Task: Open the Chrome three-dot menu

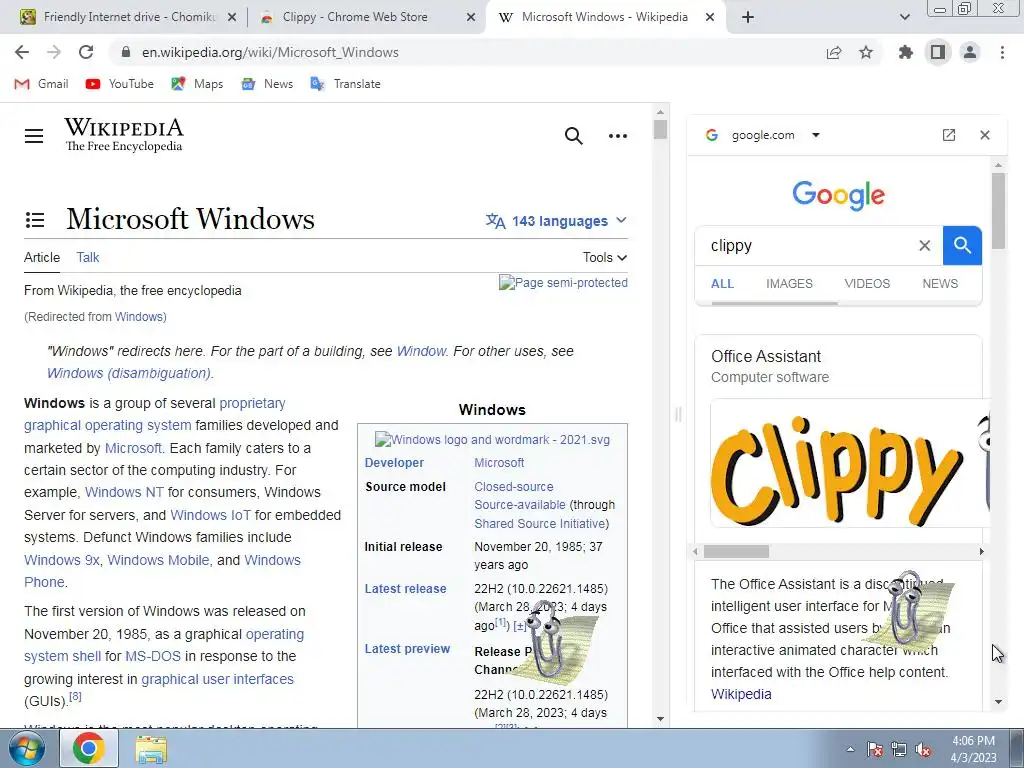Action: [x=1002, y=52]
